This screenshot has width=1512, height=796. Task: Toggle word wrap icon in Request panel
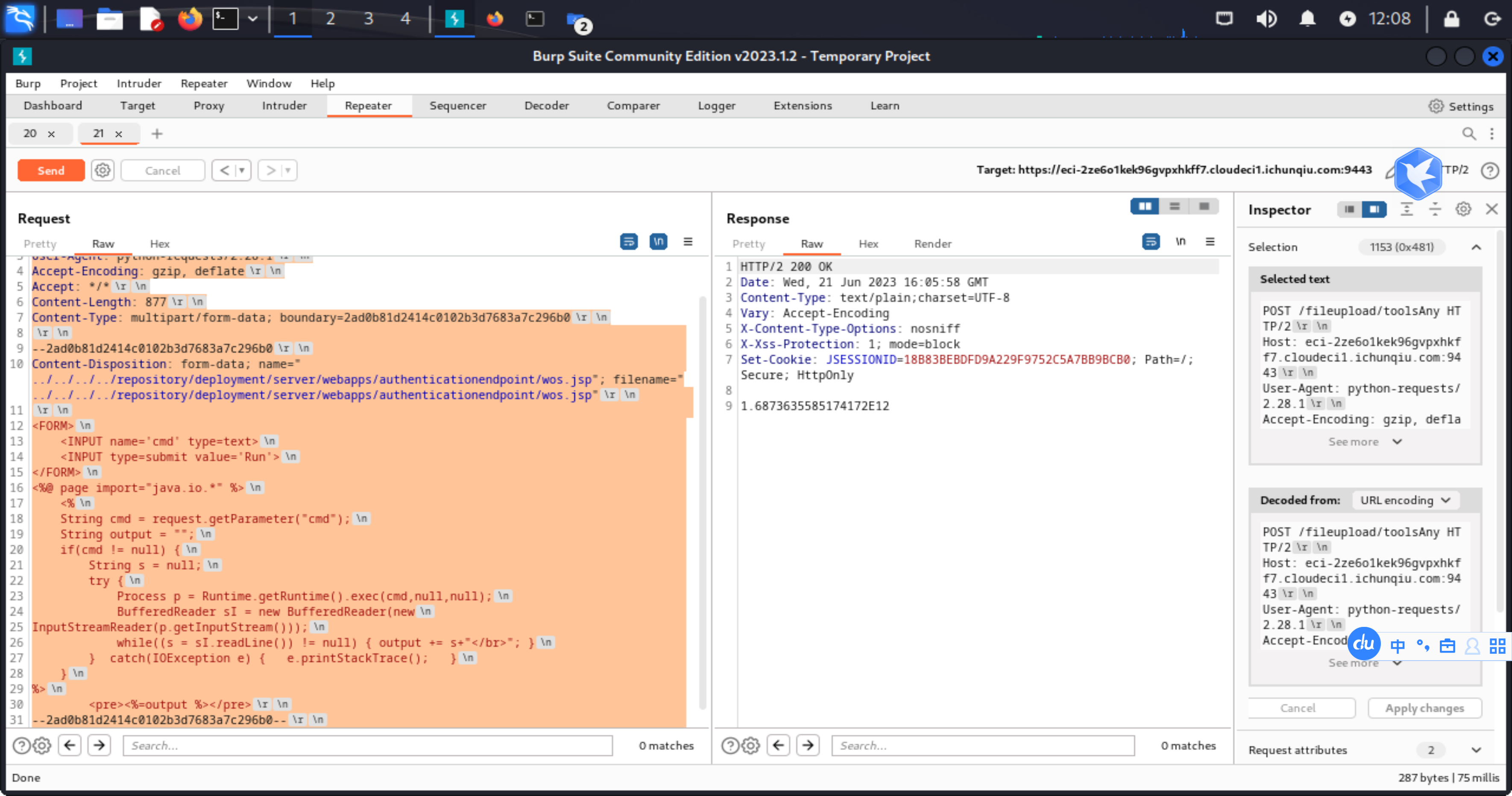629,241
